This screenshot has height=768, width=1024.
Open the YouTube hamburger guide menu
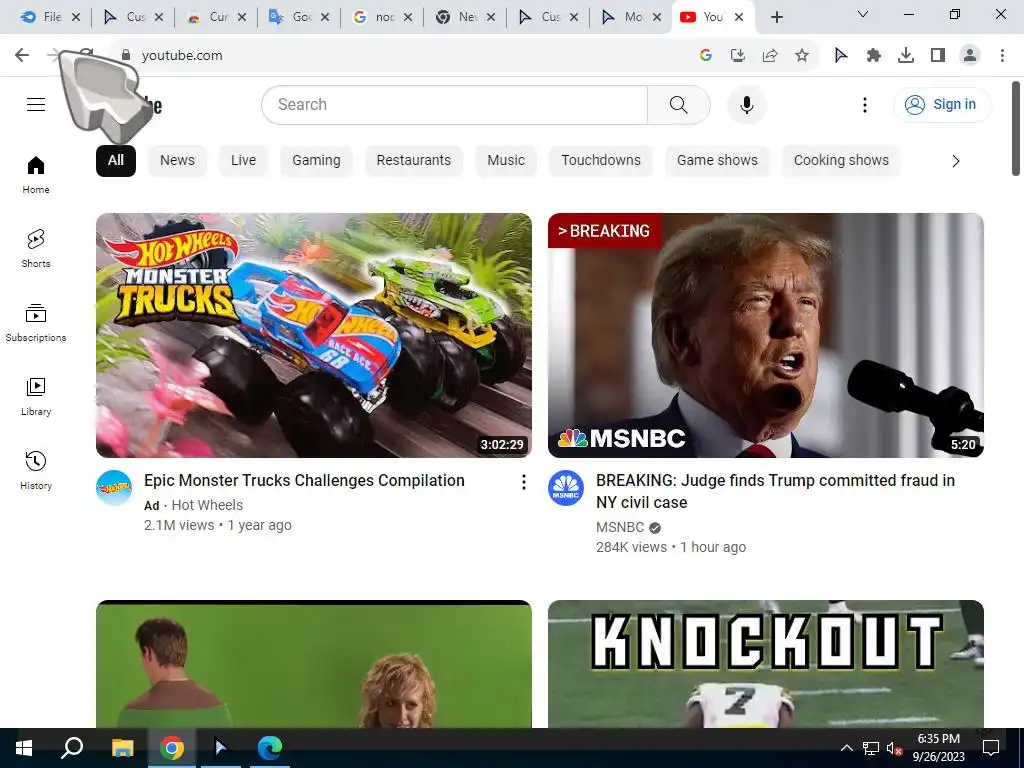pyautogui.click(x=36, y=104)
